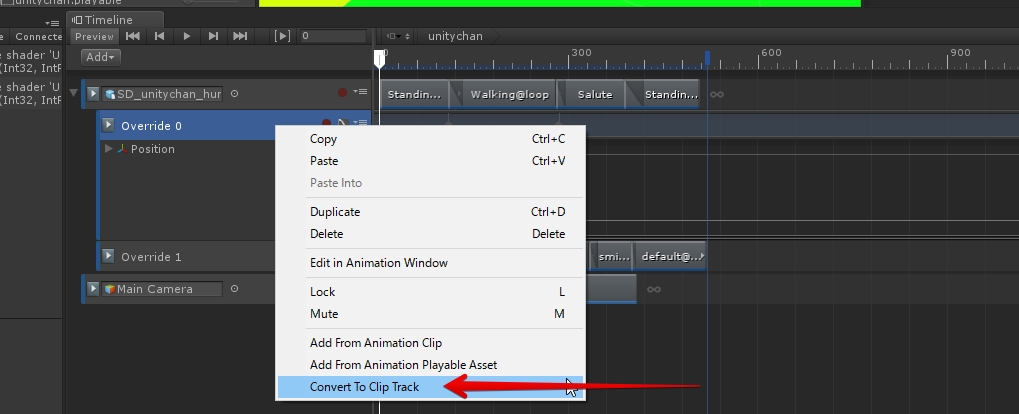1019x414 pixels.
Task: Click the unitychan breadcrumb label
Action: (x=455, y=36)
